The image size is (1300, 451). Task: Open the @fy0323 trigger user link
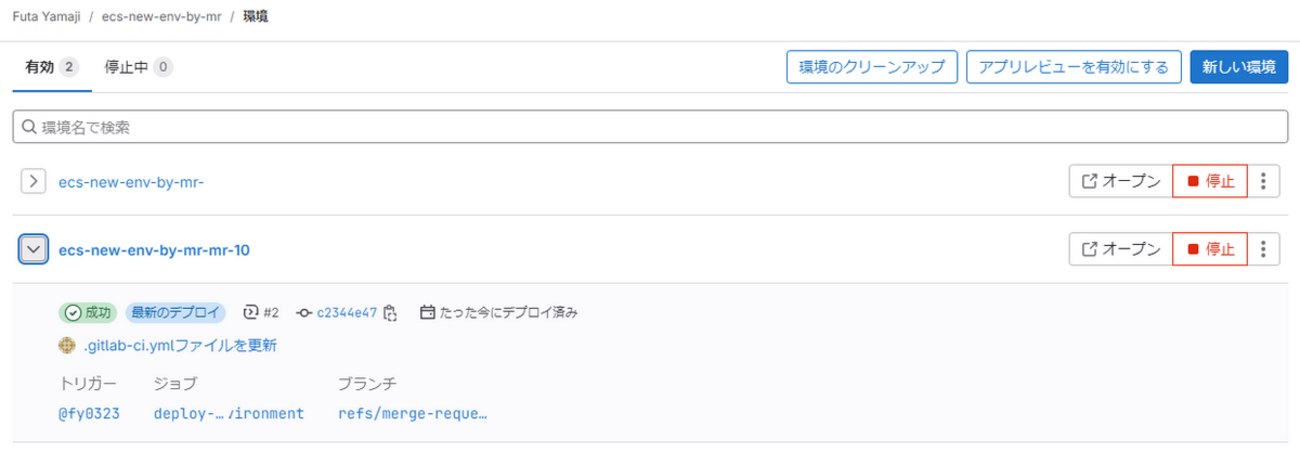(89, 413)
